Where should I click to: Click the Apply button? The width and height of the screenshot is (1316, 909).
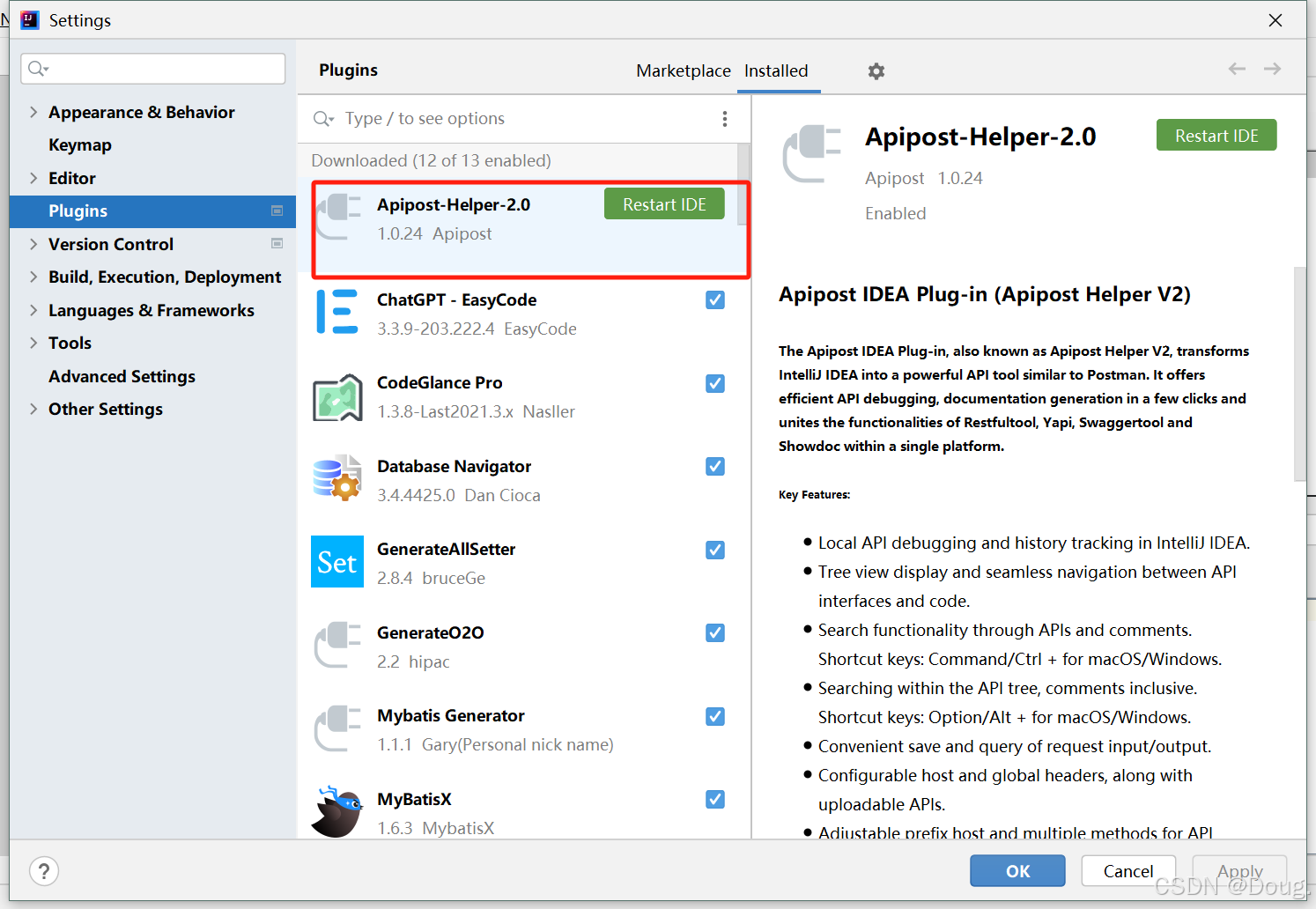(x=1239, y=871)
